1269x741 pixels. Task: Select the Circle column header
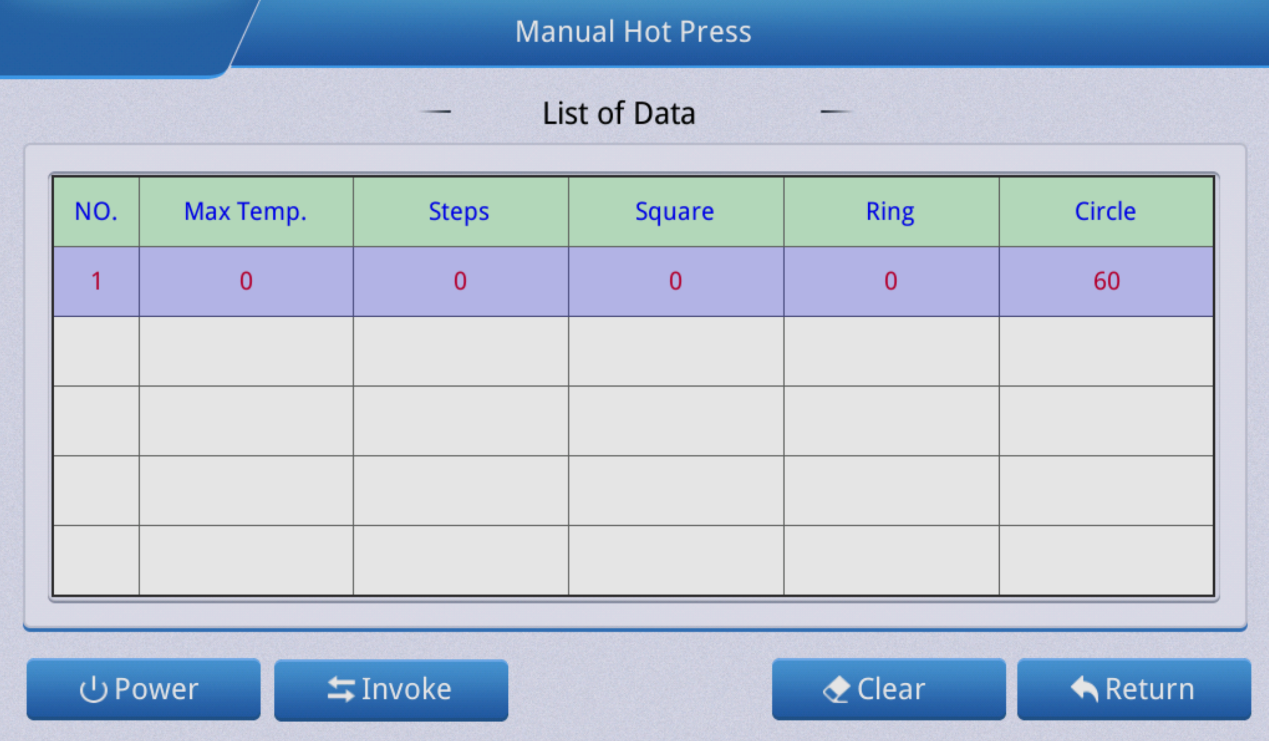pyautogui.click(x=1106, y=212)
